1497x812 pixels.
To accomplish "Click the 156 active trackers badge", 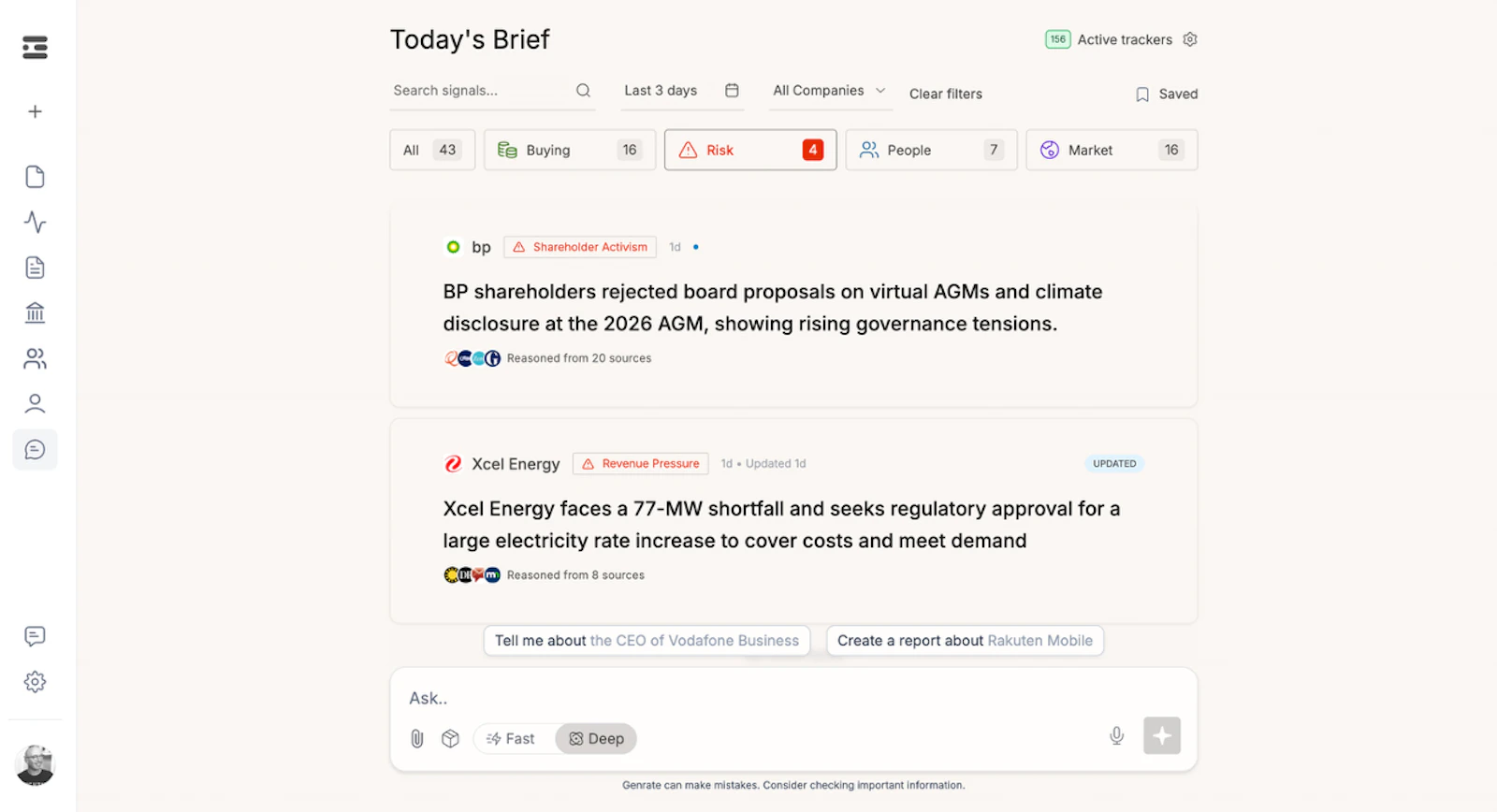I will pyautogui.click(x=1057, y=39).
